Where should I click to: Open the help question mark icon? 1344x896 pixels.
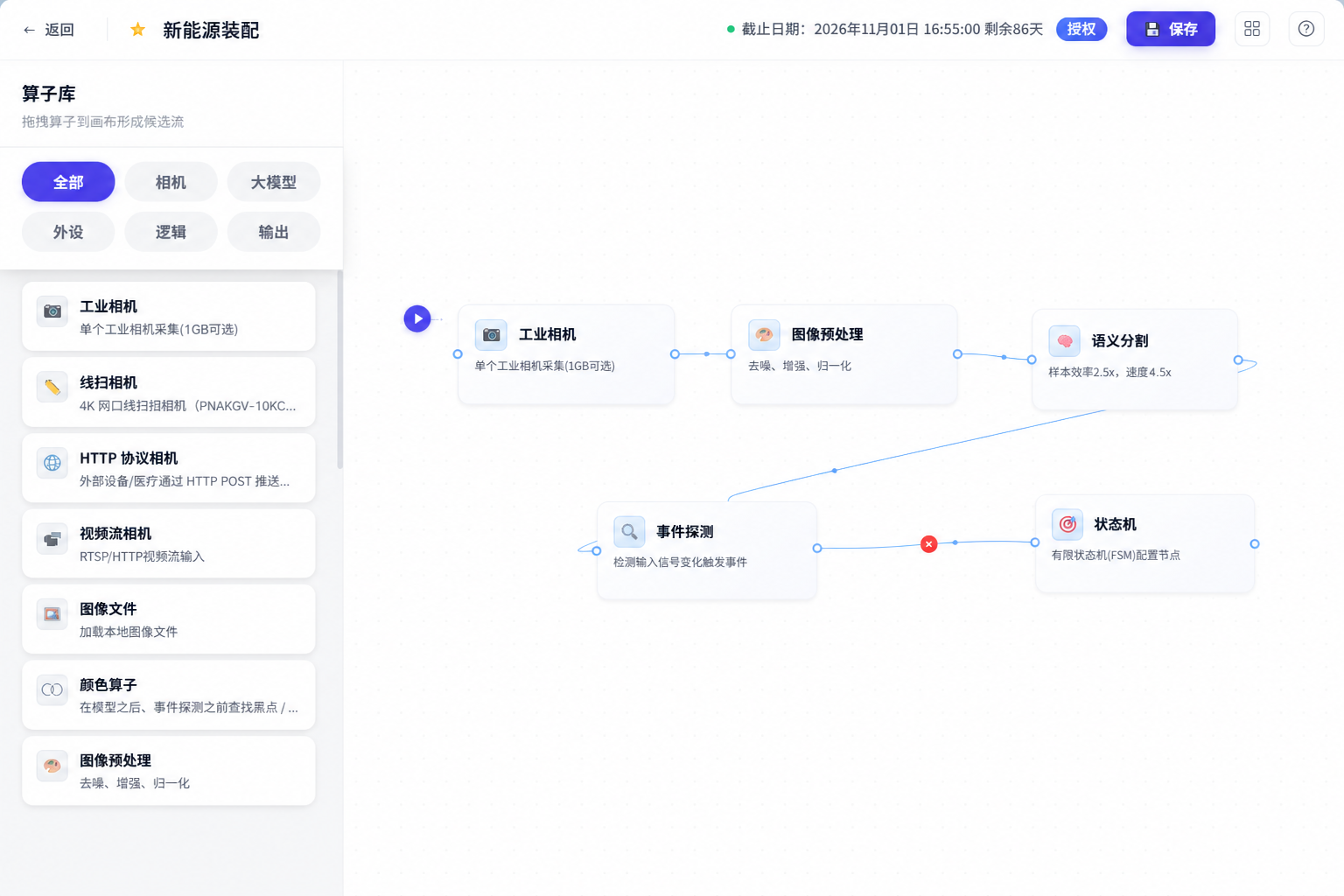(x=1306, y=29)
